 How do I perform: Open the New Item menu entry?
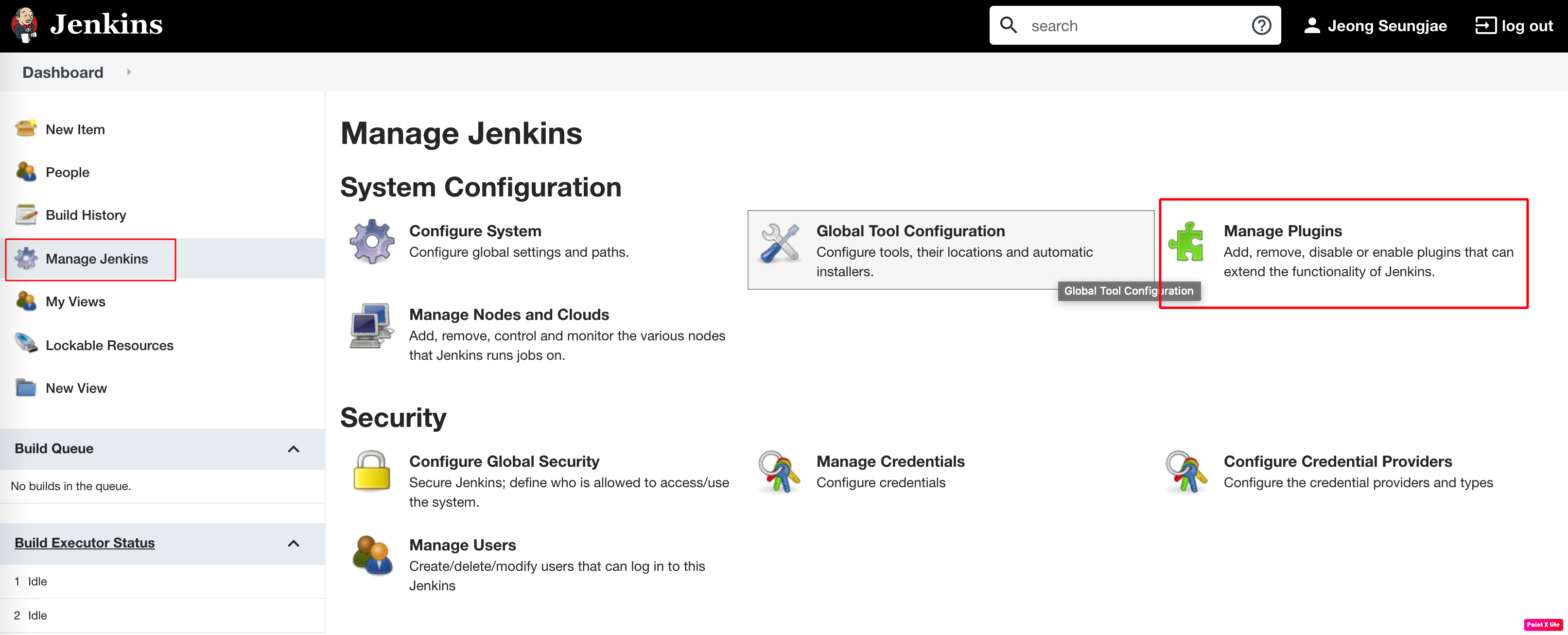coord(75,128)
